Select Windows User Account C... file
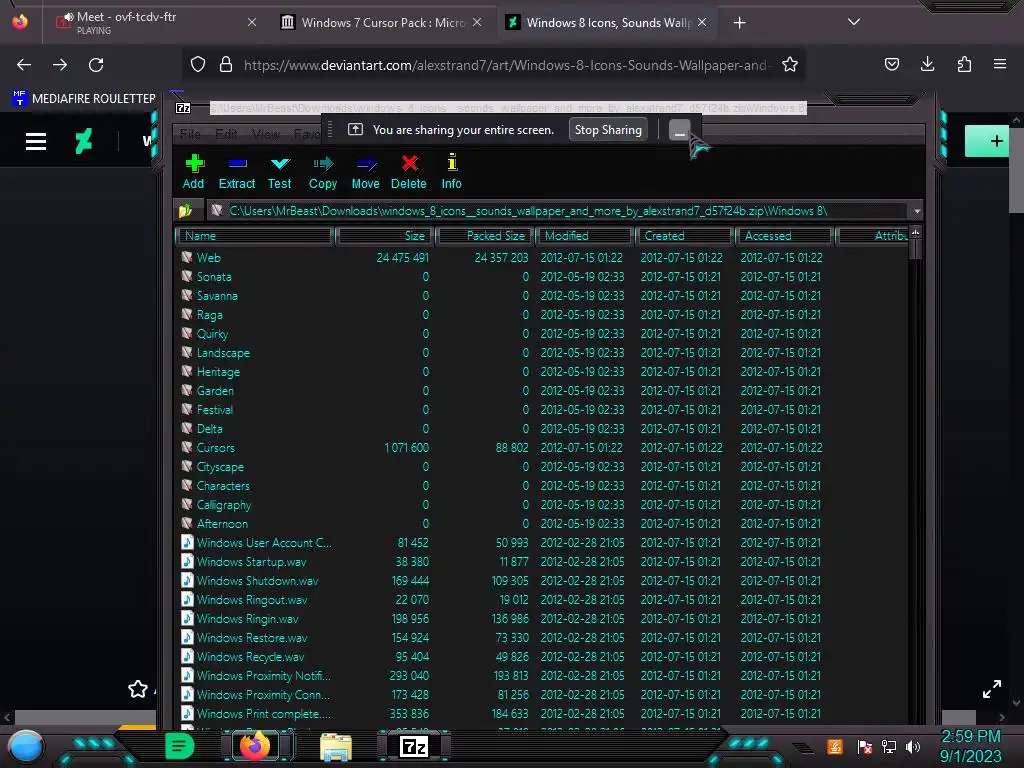Image resolution: width=1024 pixels, height=768 pixels. pos(264,543)
